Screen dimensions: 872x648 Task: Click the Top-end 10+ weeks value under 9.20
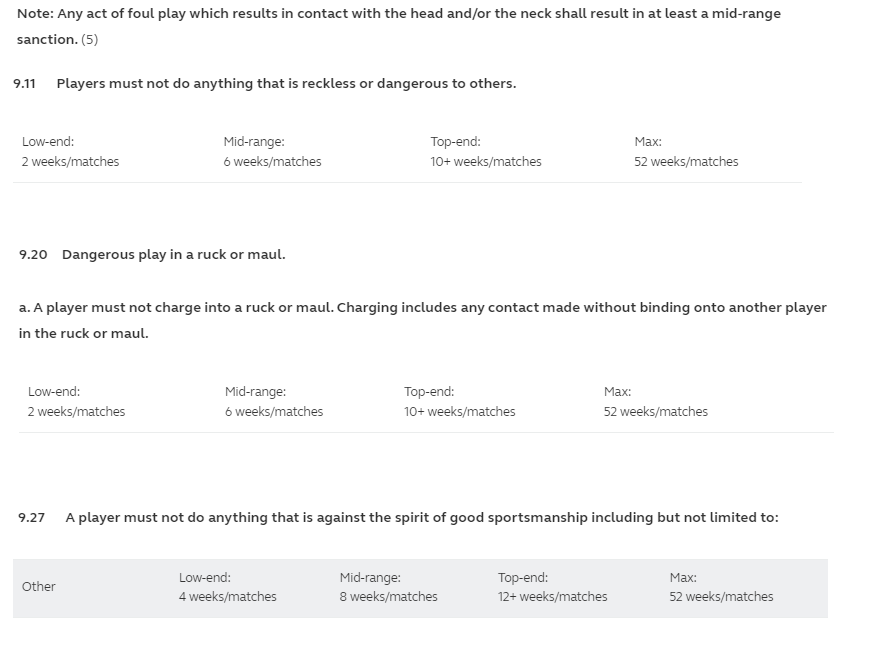point(460,412)
